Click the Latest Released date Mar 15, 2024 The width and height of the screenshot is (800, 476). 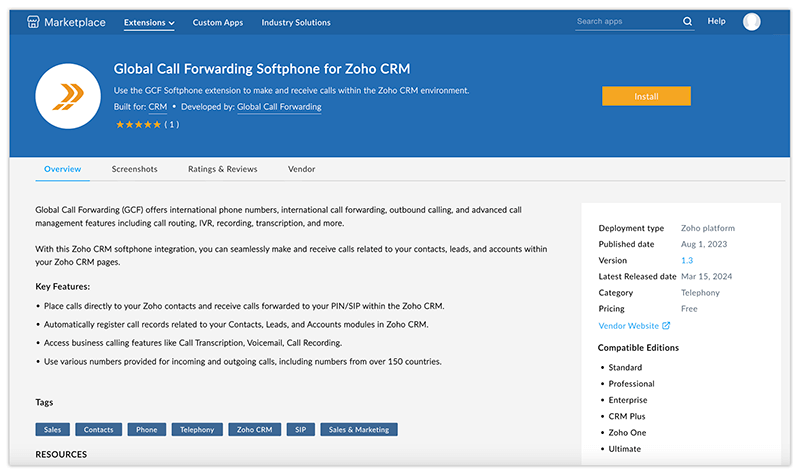[x=707, y=276]
